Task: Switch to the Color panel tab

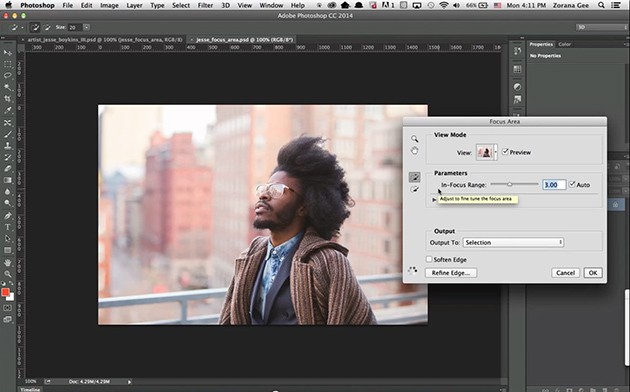Action: pos(565,44)
